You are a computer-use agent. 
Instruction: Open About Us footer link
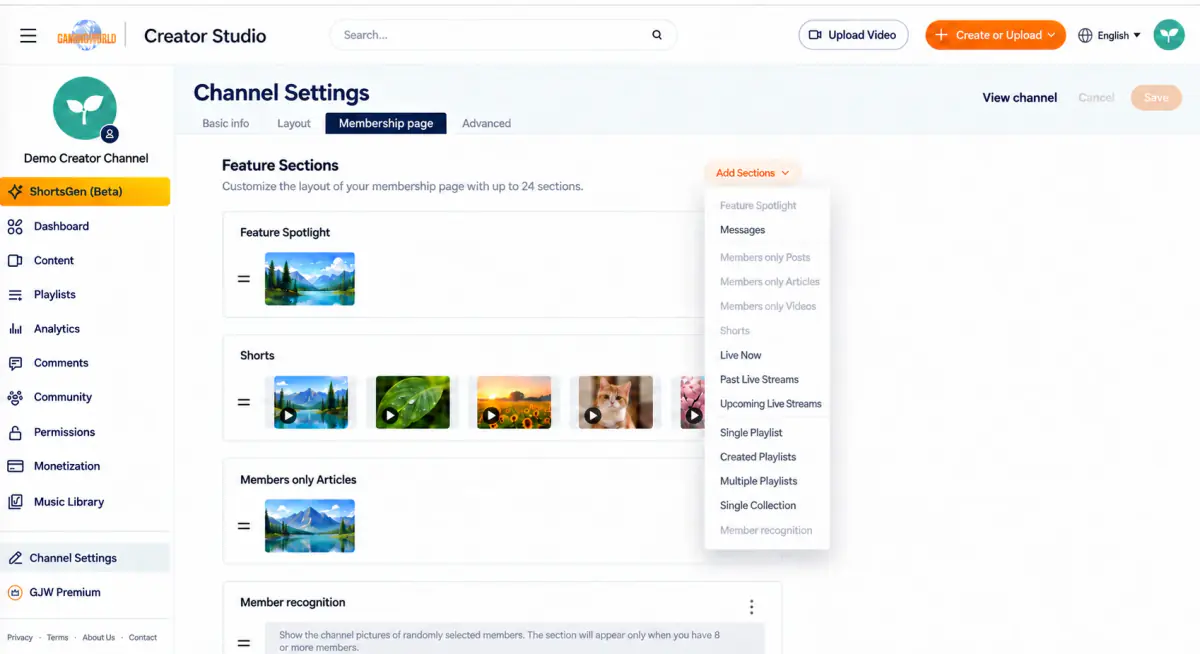98,637
